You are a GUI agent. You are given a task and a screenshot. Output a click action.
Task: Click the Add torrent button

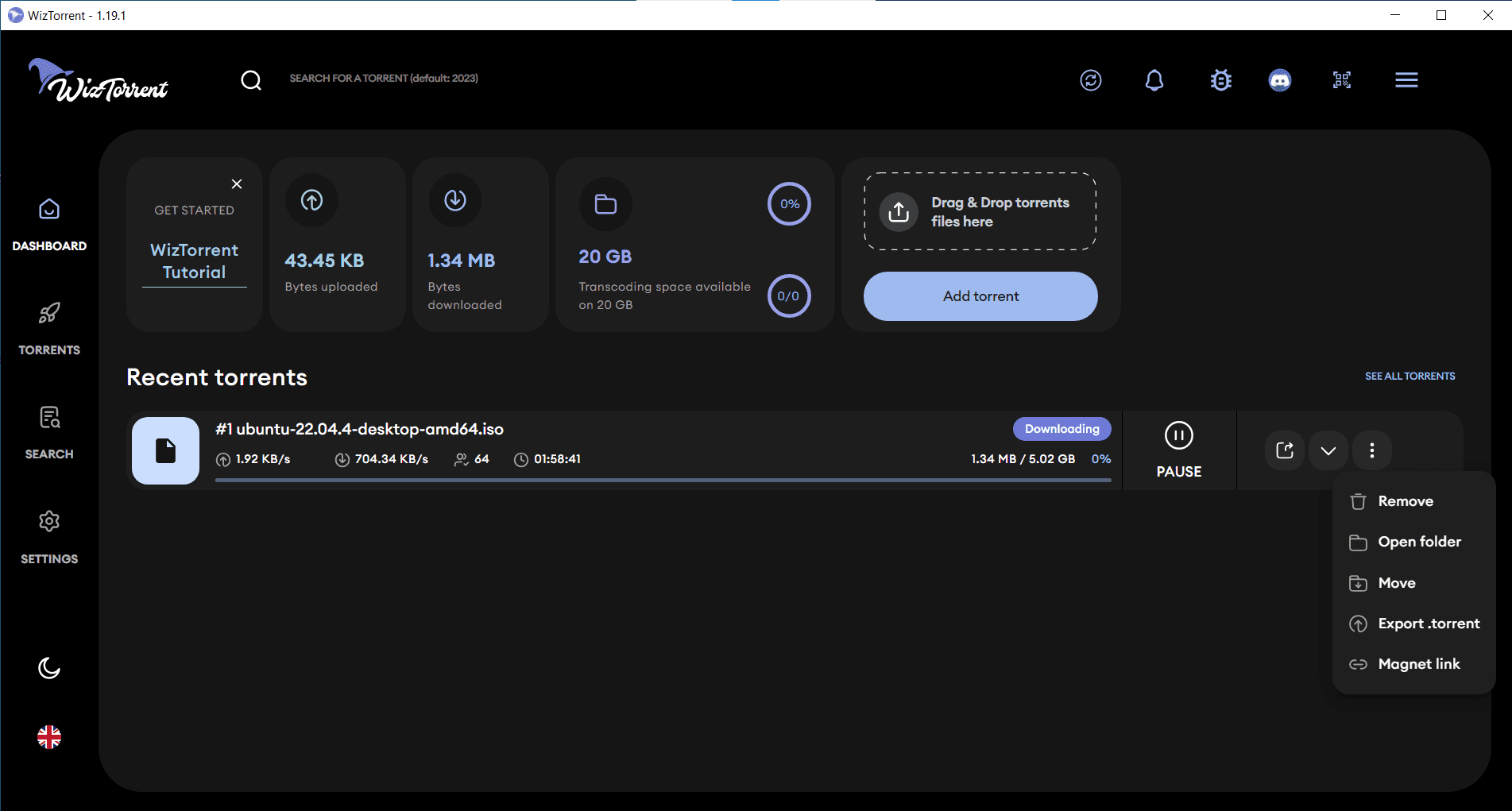pyautogui.click(x=980, y=296)
